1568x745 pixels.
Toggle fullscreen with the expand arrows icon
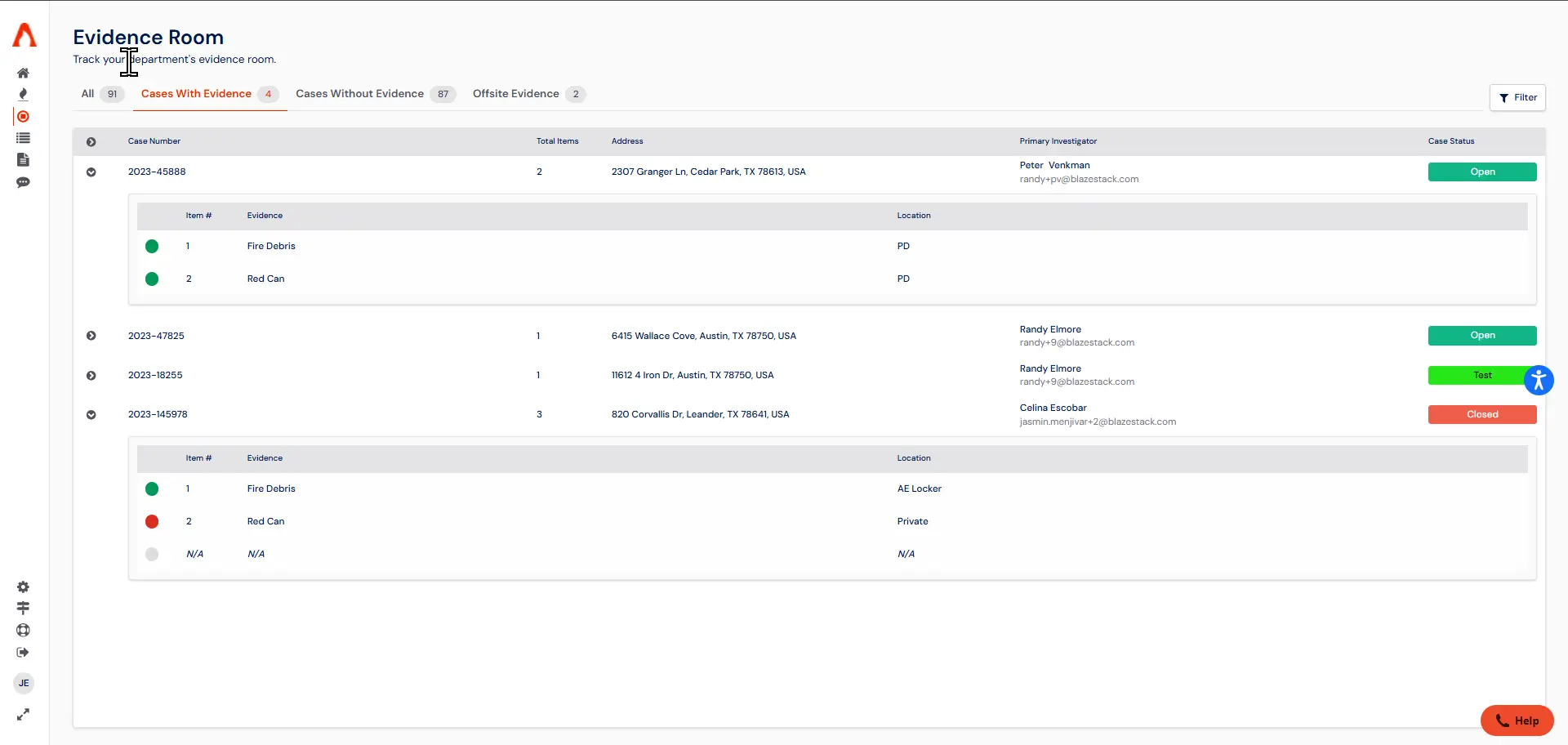23,714
